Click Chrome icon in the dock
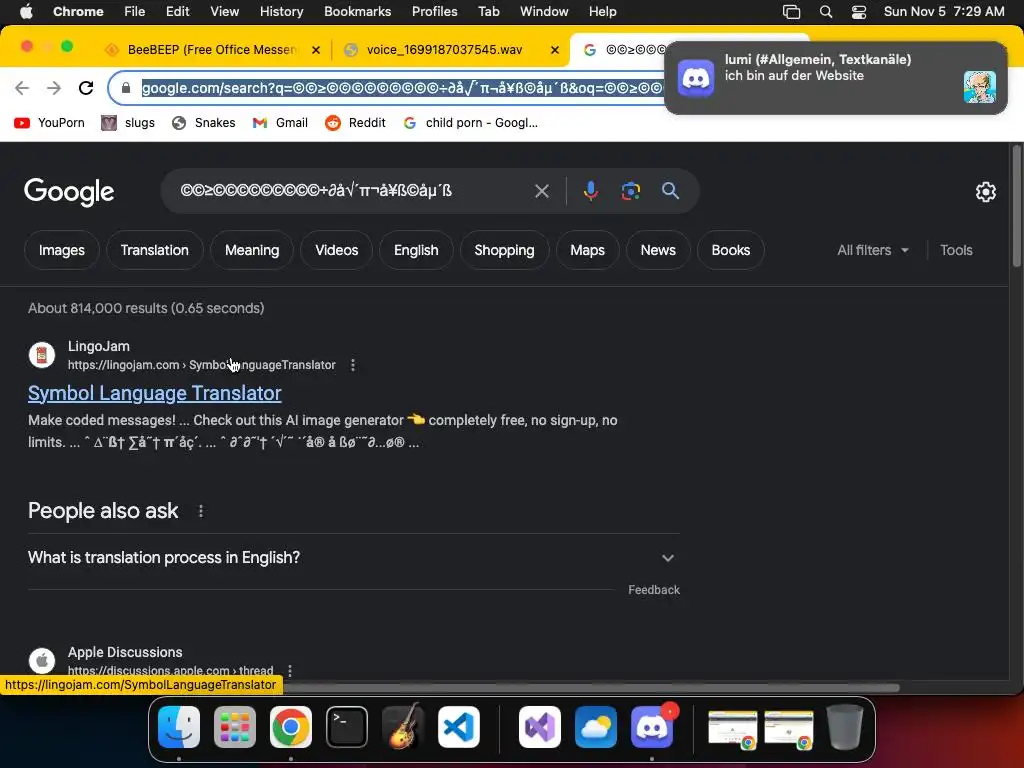Screen dimensions: 1024x768 pos(291,727)
